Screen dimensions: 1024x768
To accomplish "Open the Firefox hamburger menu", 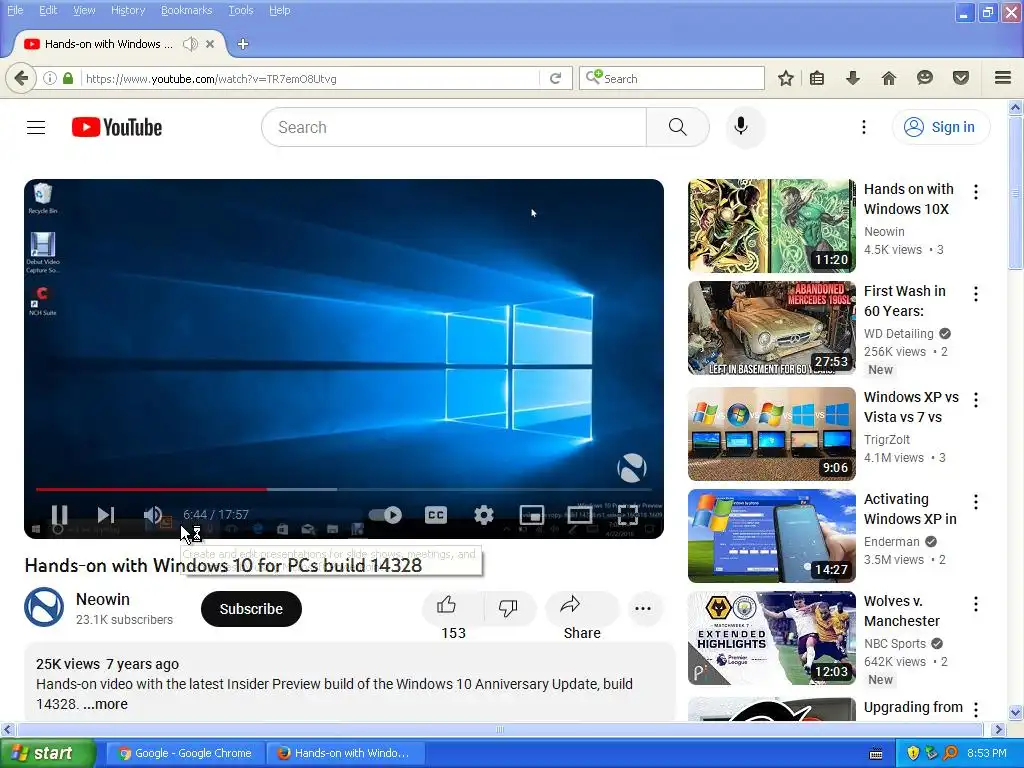I will (1003, 78).
